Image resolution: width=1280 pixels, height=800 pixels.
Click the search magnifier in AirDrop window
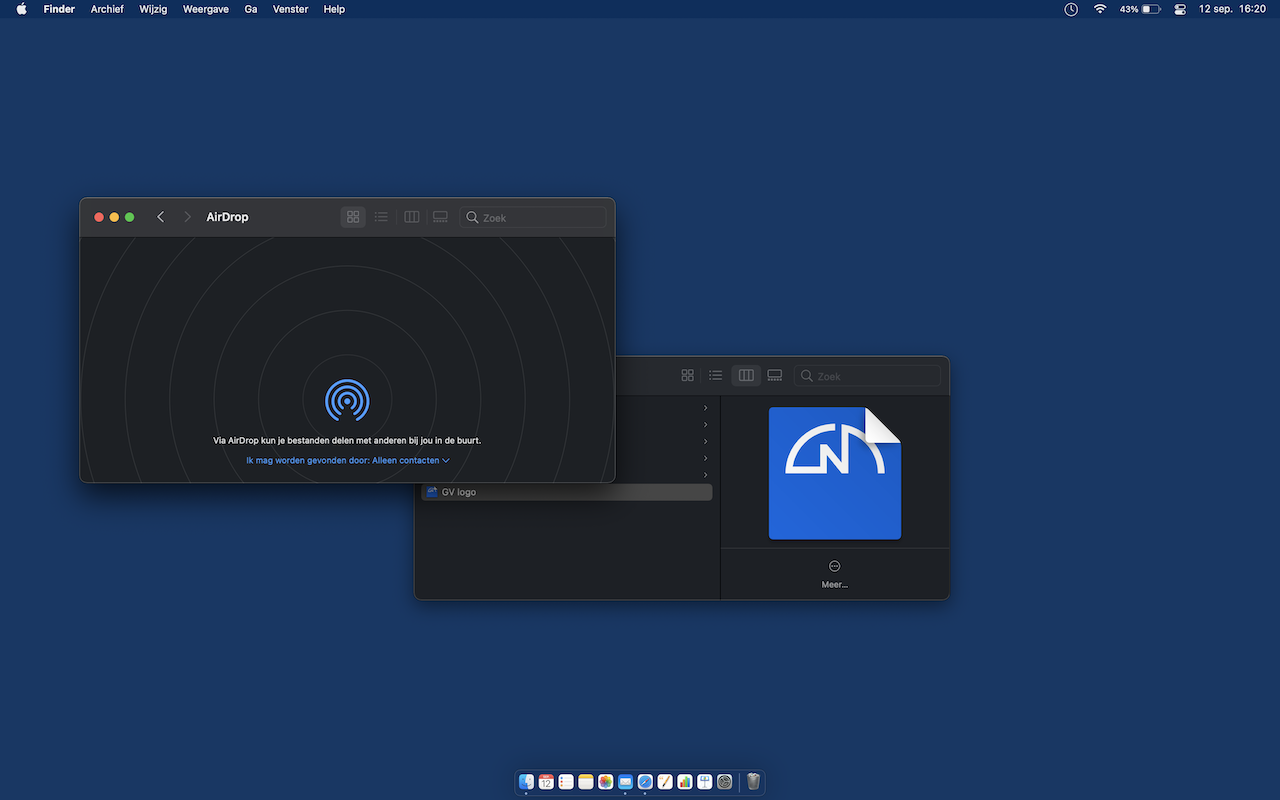click(472, 217)
